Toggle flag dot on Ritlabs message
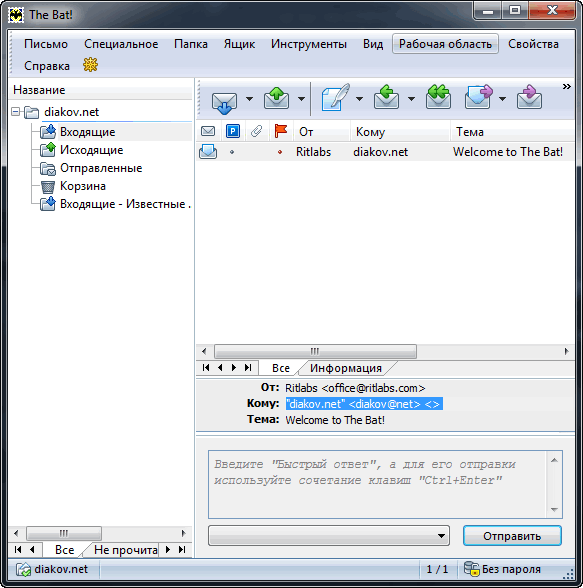Image resolution: width=583 pixels, height=588 pixels. pos(280,152)
